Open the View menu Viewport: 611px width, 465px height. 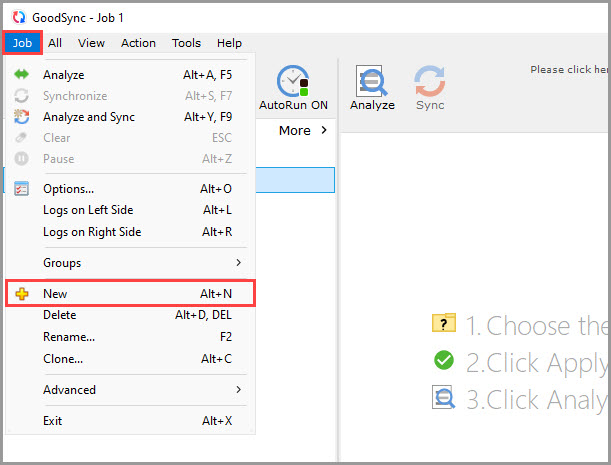tap(91, 43)
